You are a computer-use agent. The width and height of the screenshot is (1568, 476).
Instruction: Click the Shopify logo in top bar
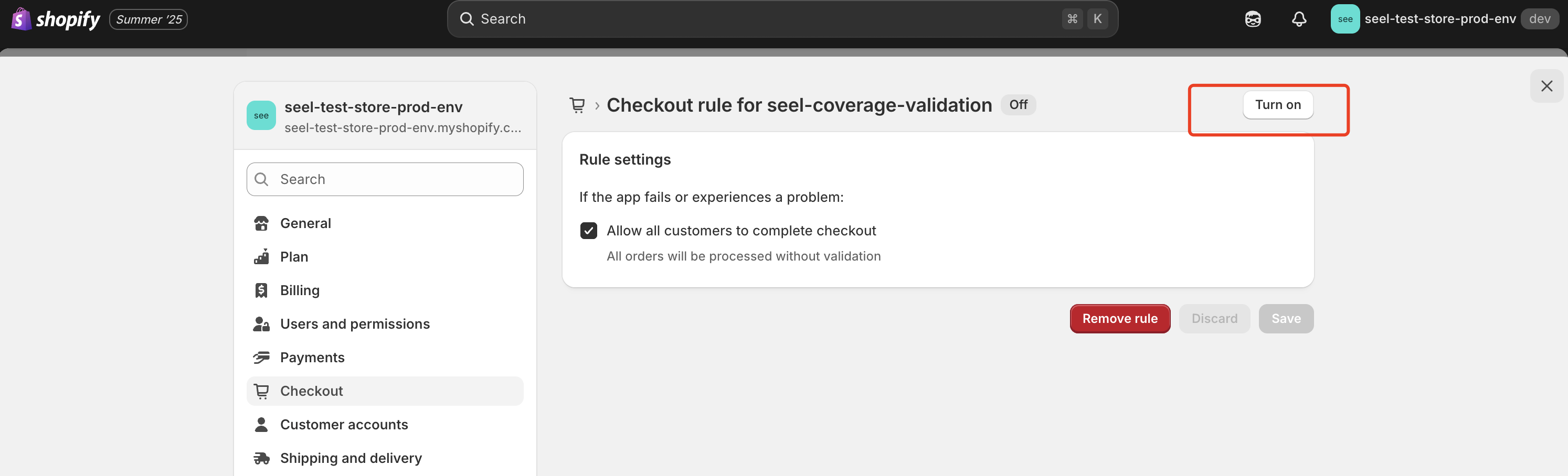(56, 19)
